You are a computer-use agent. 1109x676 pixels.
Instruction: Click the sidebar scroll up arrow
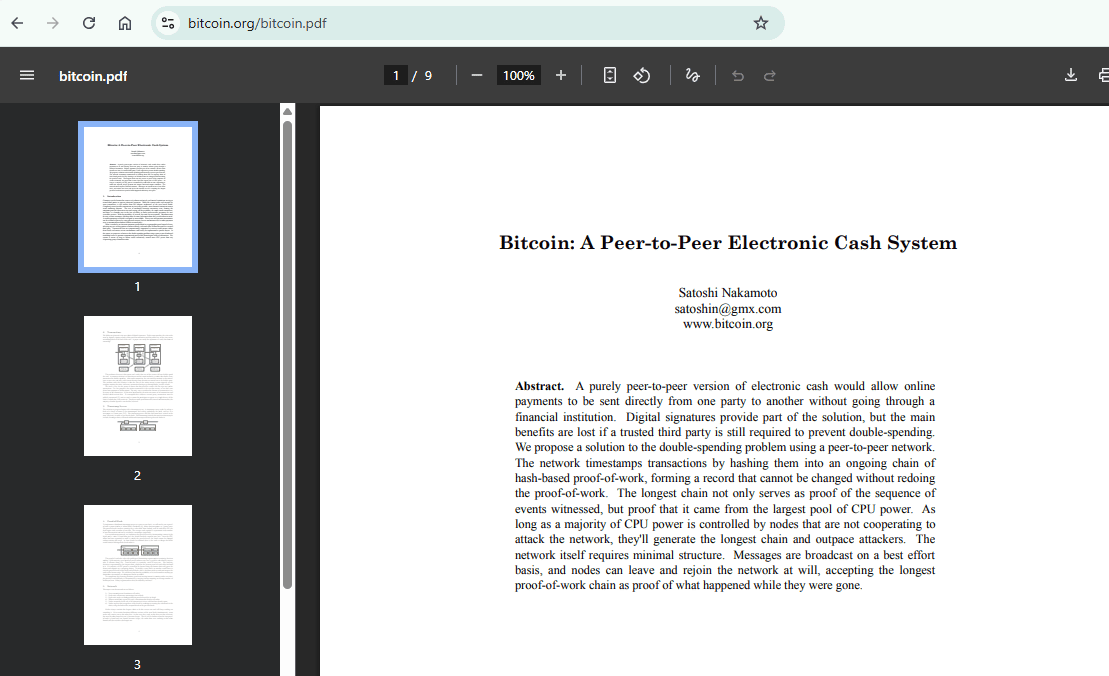pyautogui.click(x=287, y=112)
